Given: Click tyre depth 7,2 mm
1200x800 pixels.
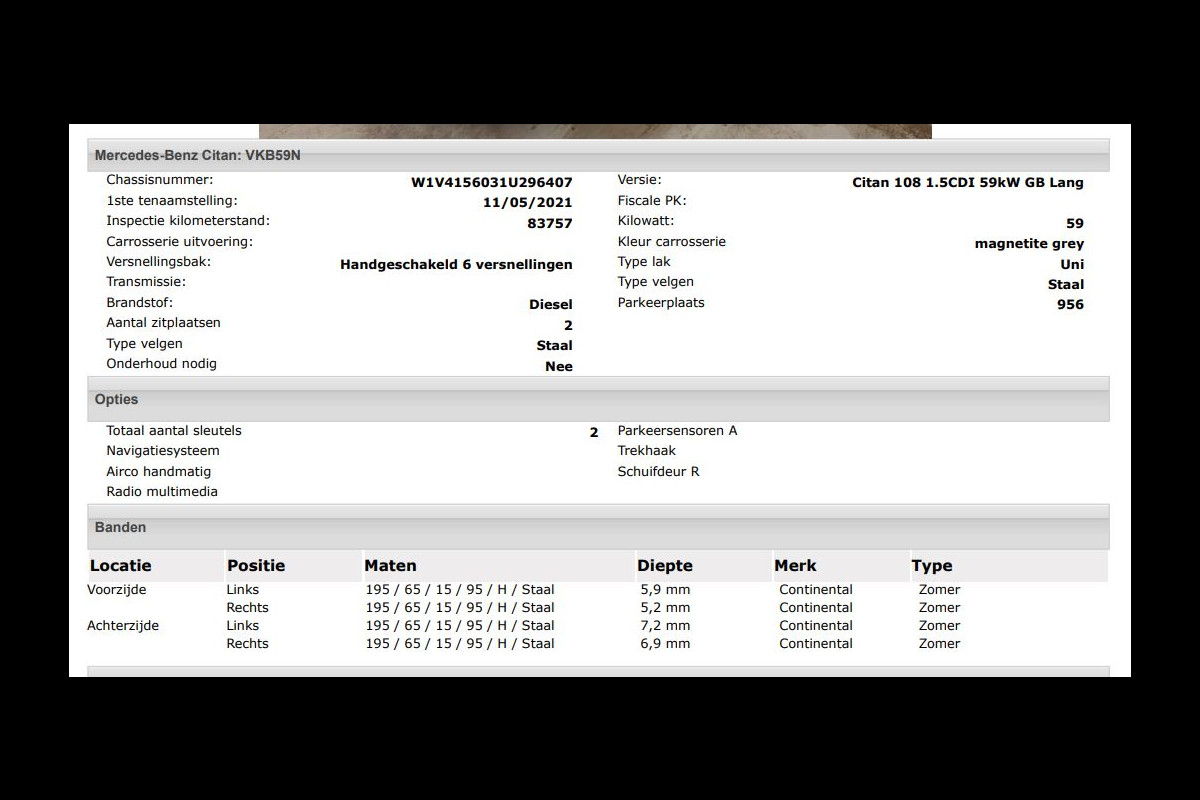Looking at the screenshot, I should pos(665,626).
